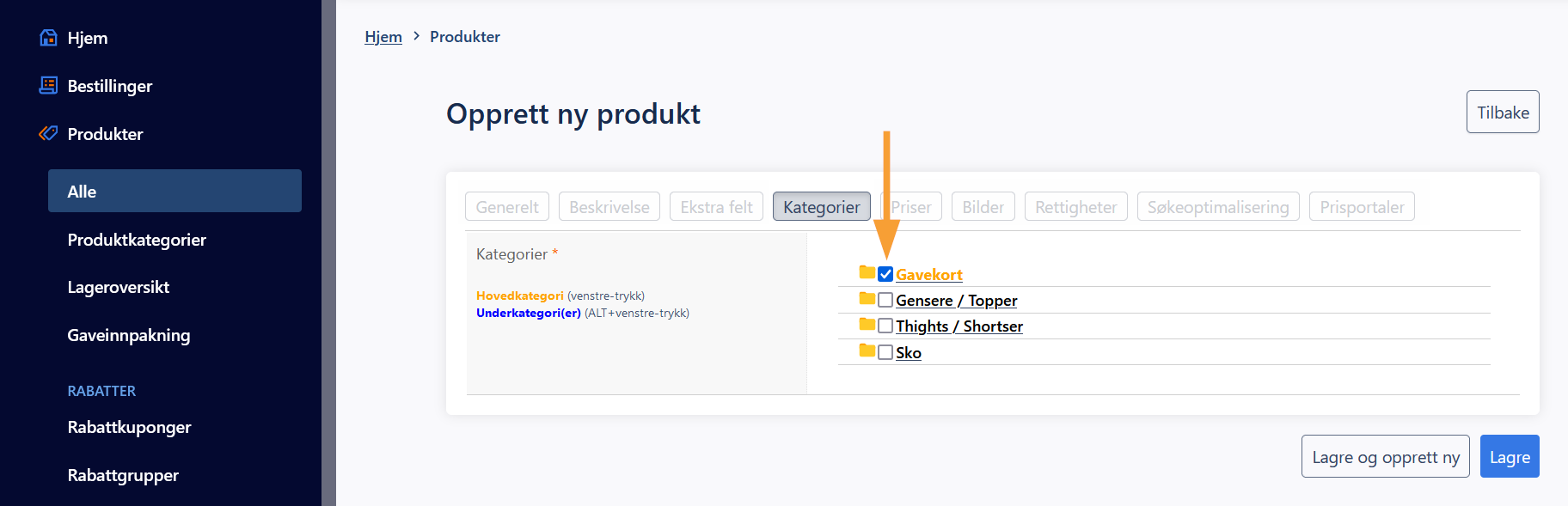Open the Bilder tab
1568x506 pixels.
click(x=983, y=207)
